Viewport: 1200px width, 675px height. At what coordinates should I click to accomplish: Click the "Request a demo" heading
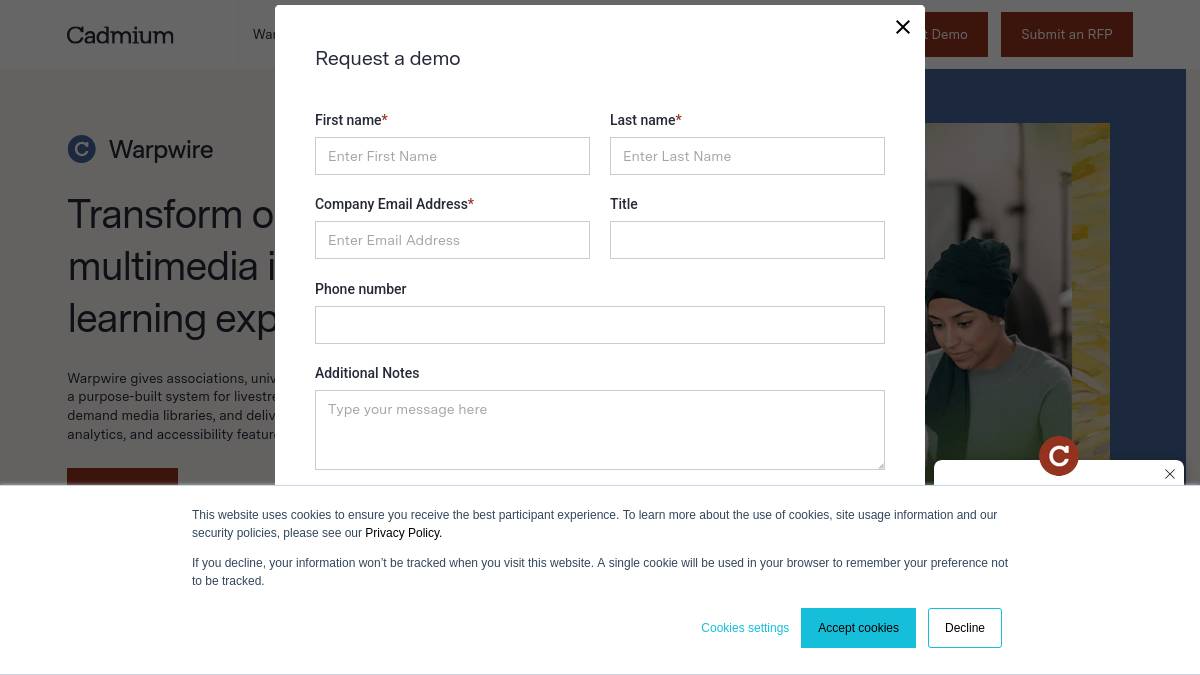click(x=388, y=58)
